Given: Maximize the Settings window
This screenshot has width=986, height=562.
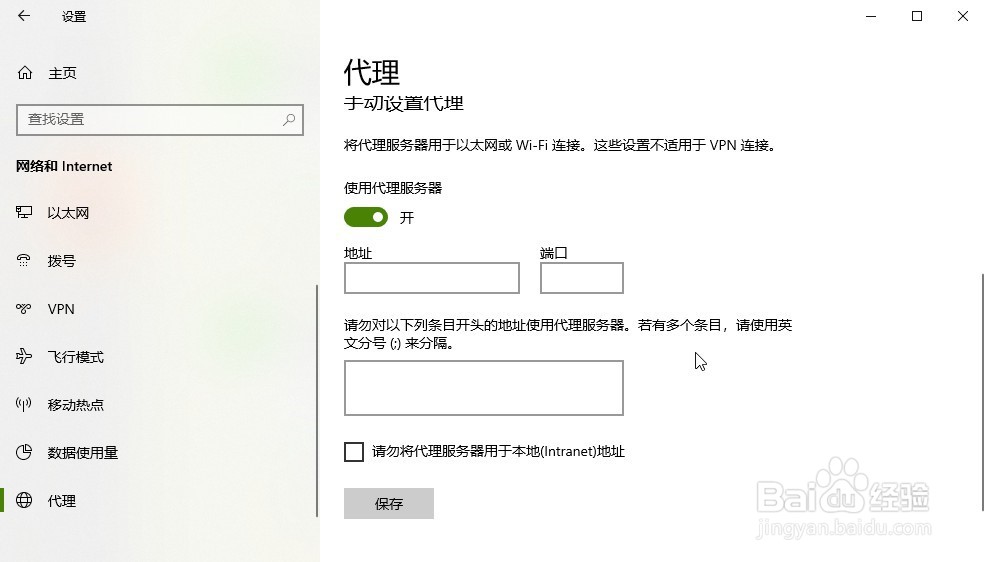Looking at the screenshot, I should click(917, 16).
